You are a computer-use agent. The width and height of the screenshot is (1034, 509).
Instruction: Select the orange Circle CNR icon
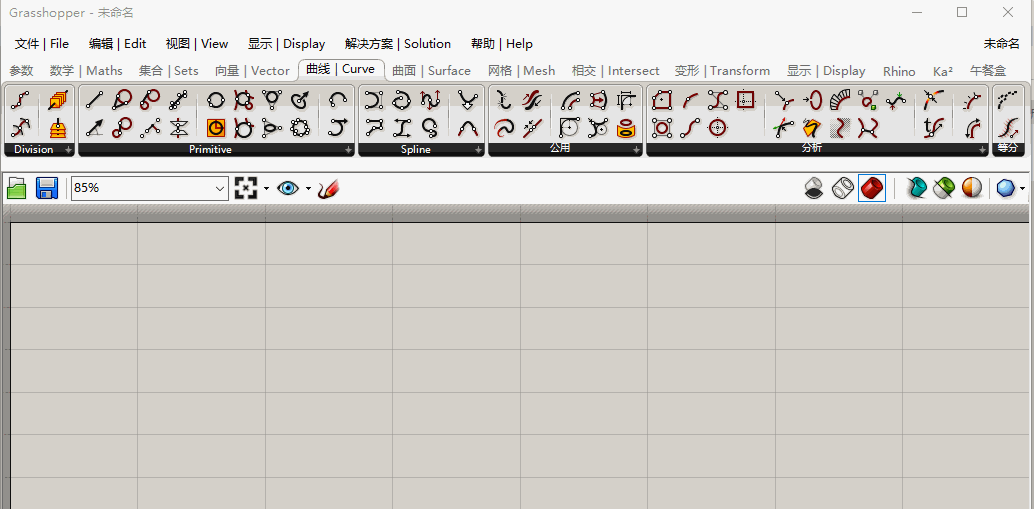[x=216, y=127]
